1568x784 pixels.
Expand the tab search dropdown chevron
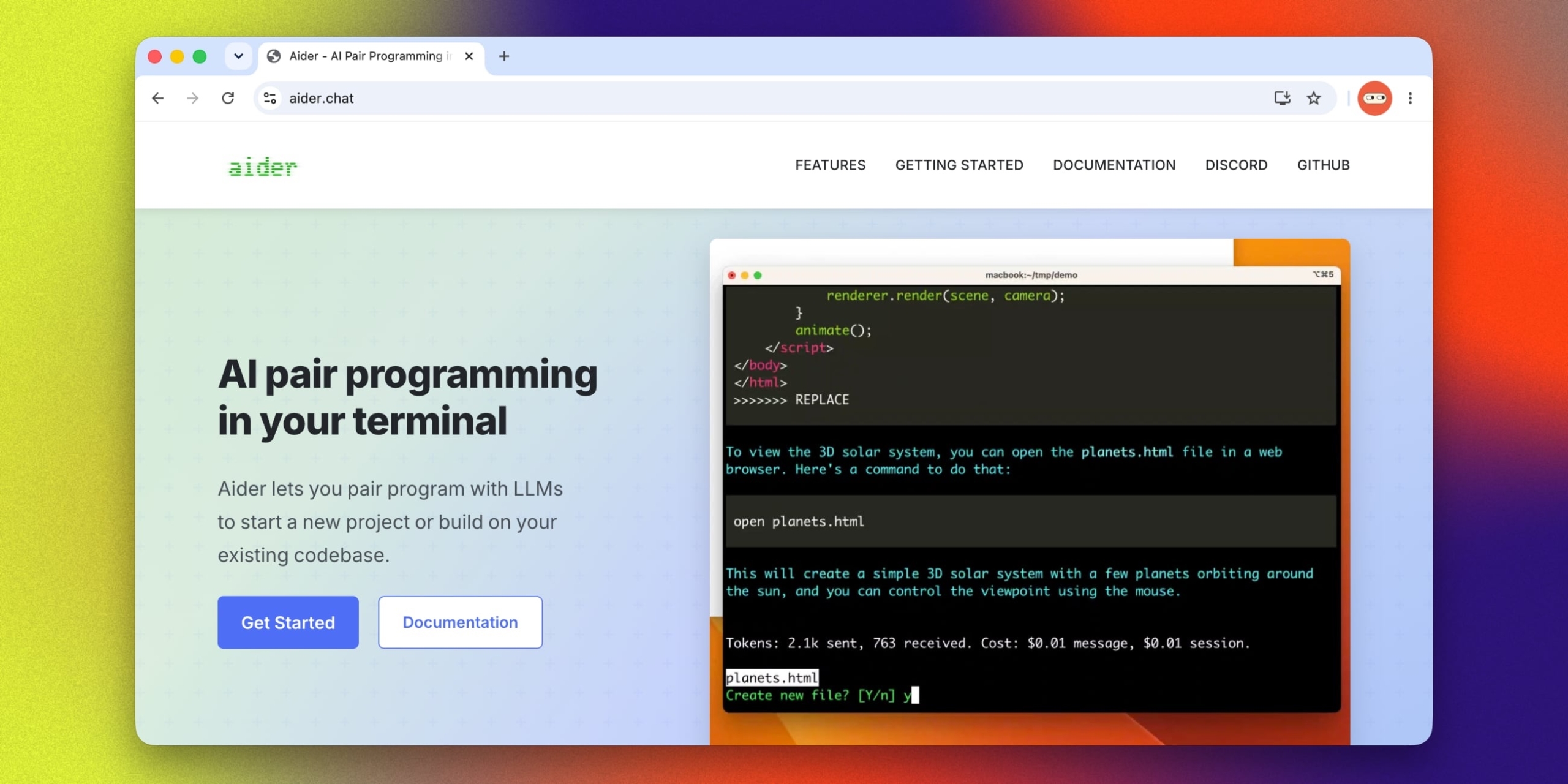click(238, 56)
